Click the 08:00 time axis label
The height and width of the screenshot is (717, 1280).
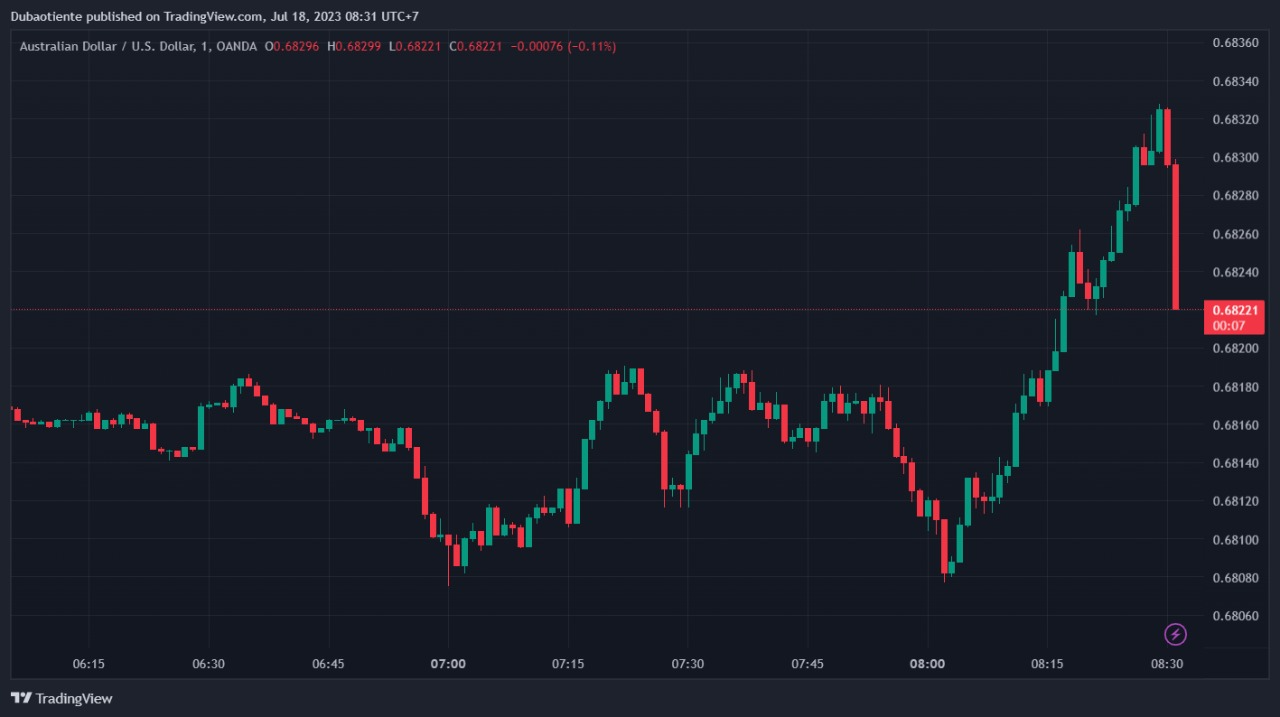(x=927, y=664)
